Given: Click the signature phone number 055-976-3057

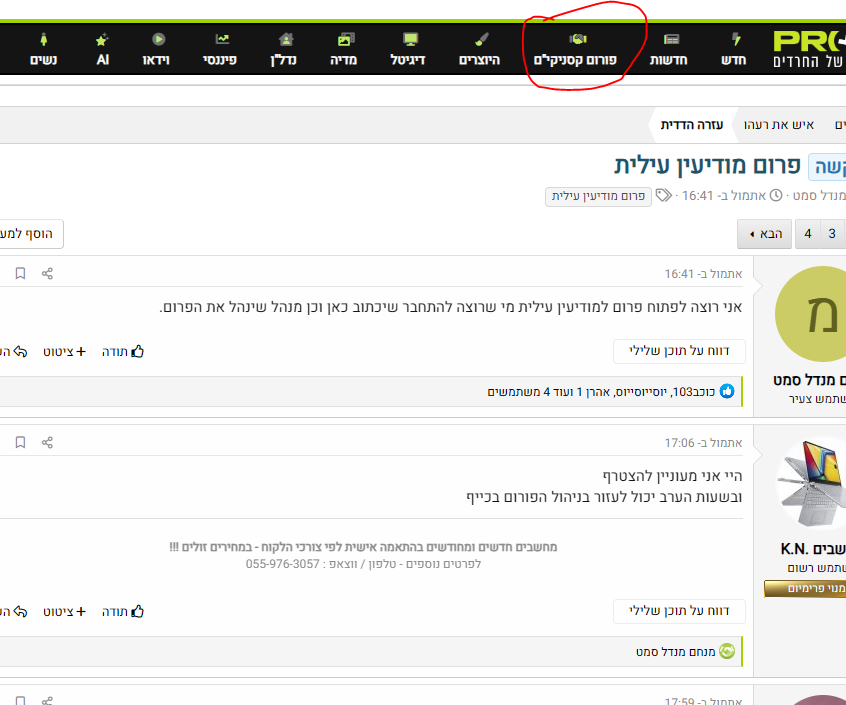Looking at the screenshot, I should [283, 564].
